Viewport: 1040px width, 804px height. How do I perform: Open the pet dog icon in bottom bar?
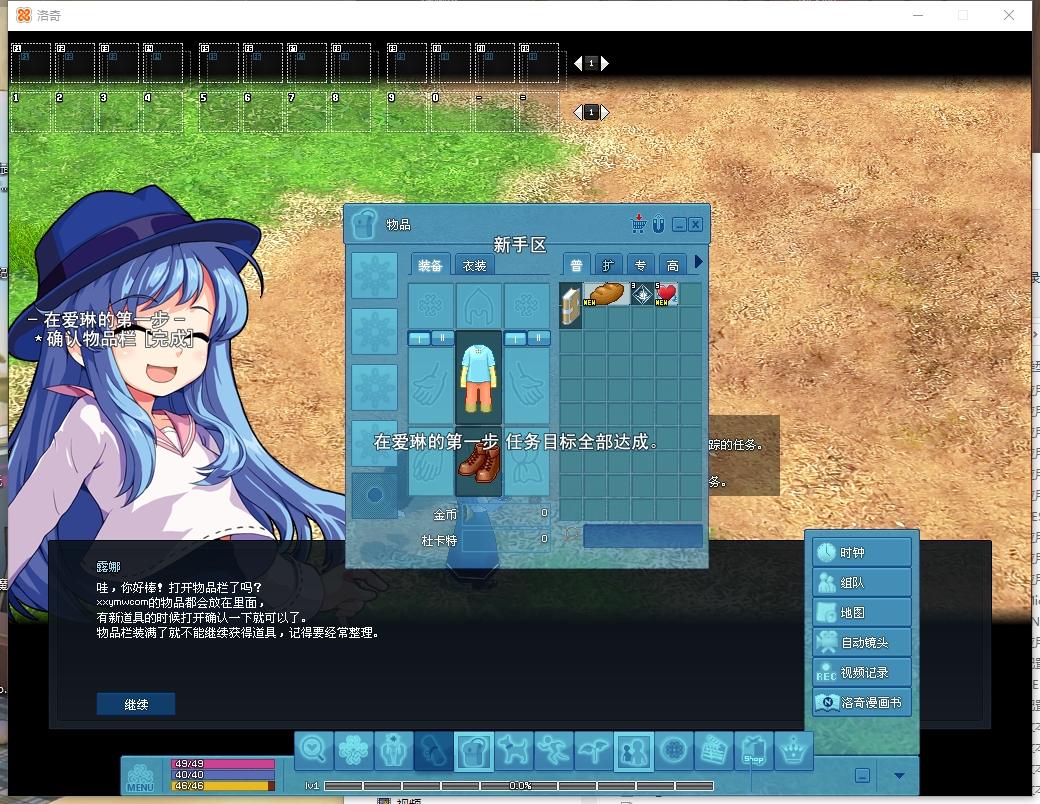click(x=513, y=751)
